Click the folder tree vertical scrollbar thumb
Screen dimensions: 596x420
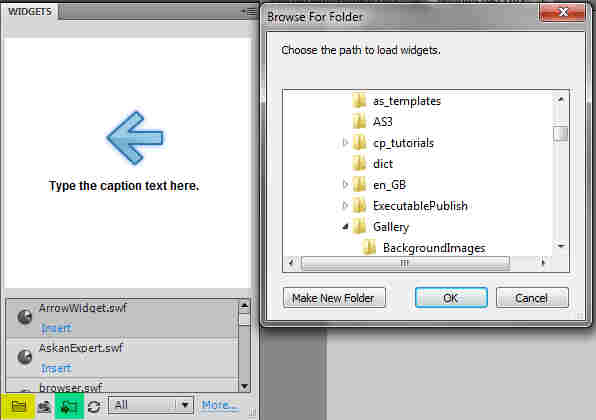coord(561,134)
